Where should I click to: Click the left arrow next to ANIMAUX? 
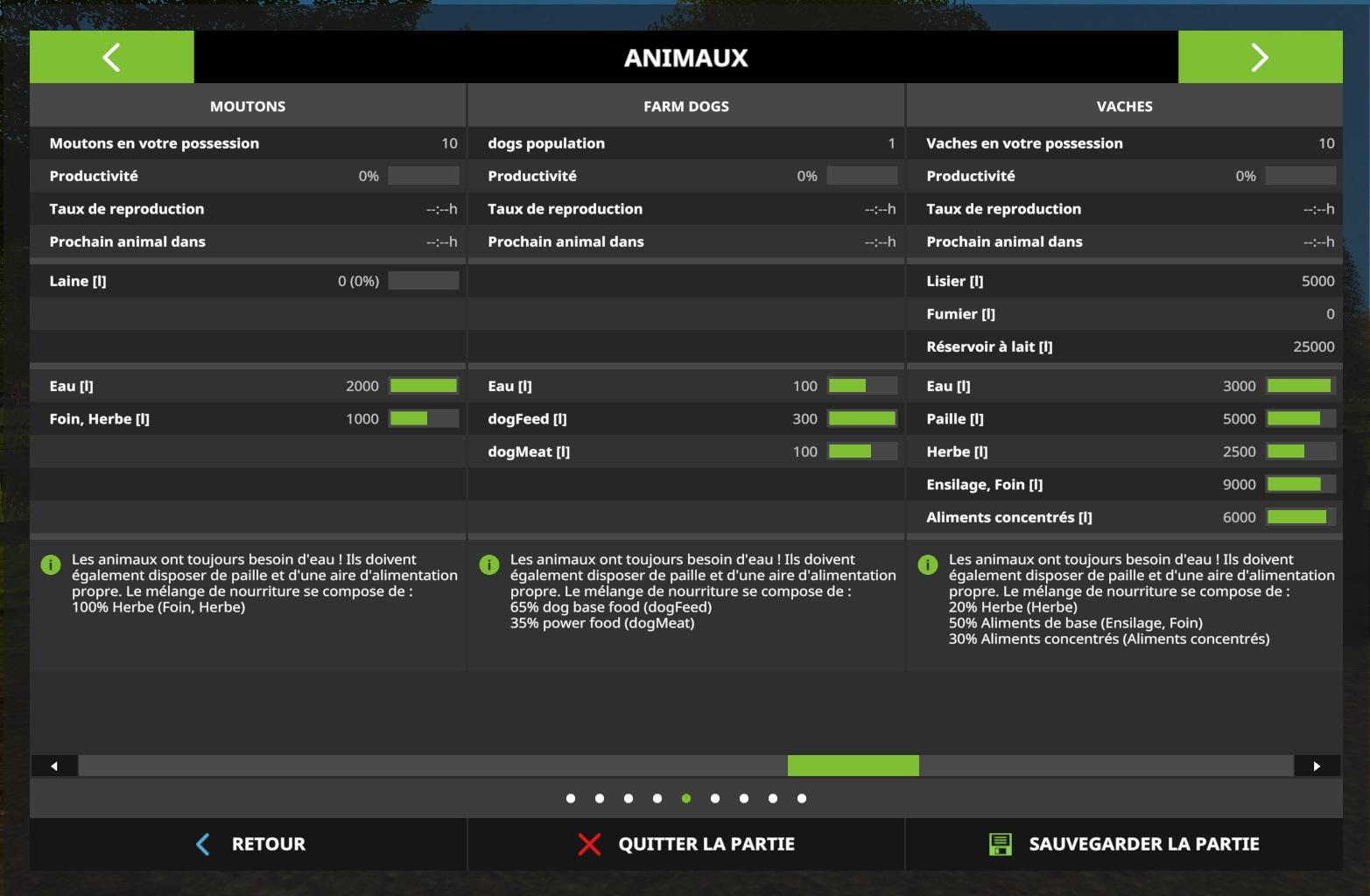[111, 58]
